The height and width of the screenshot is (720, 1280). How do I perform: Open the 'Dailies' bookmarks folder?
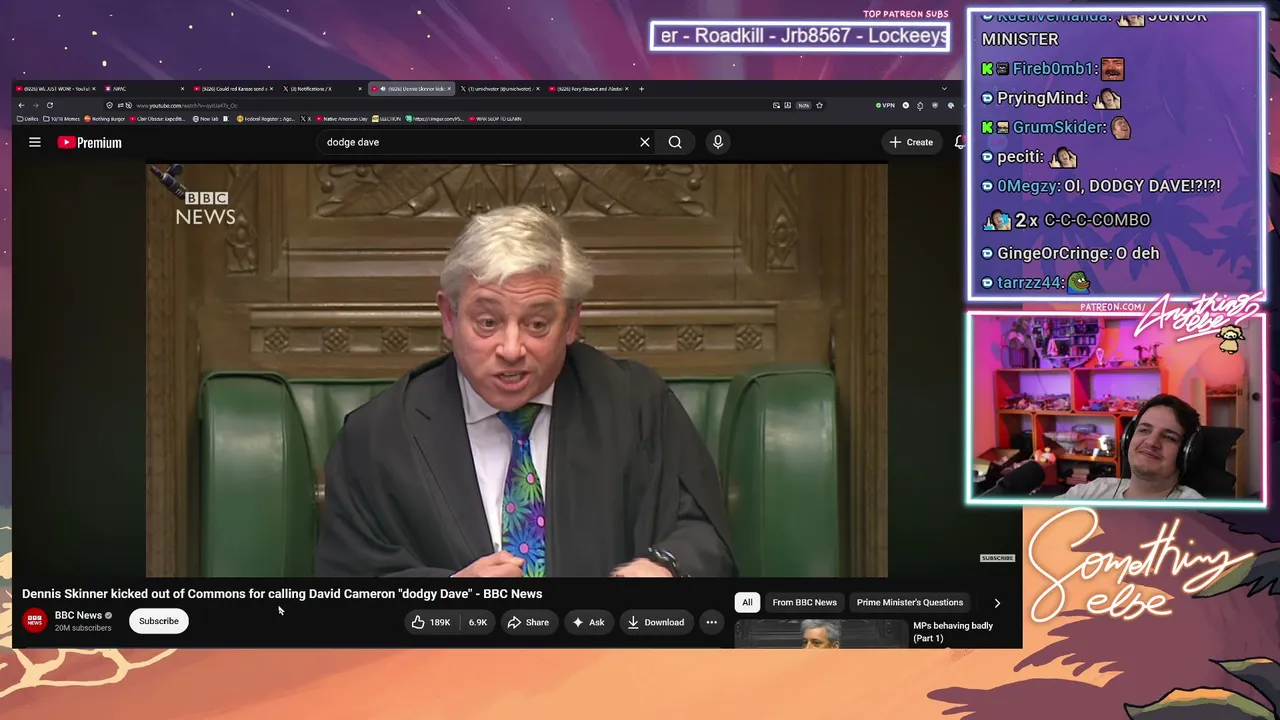(x=27, y=119)
